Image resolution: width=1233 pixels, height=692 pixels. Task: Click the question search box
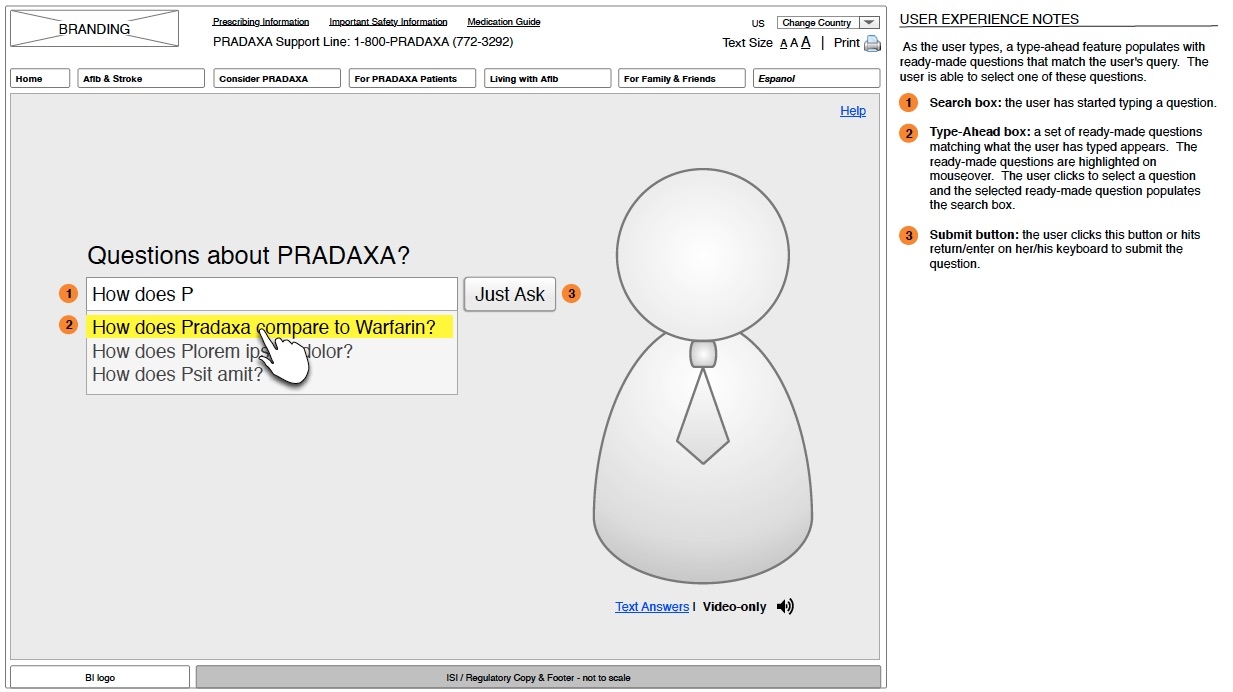point(272,294)
